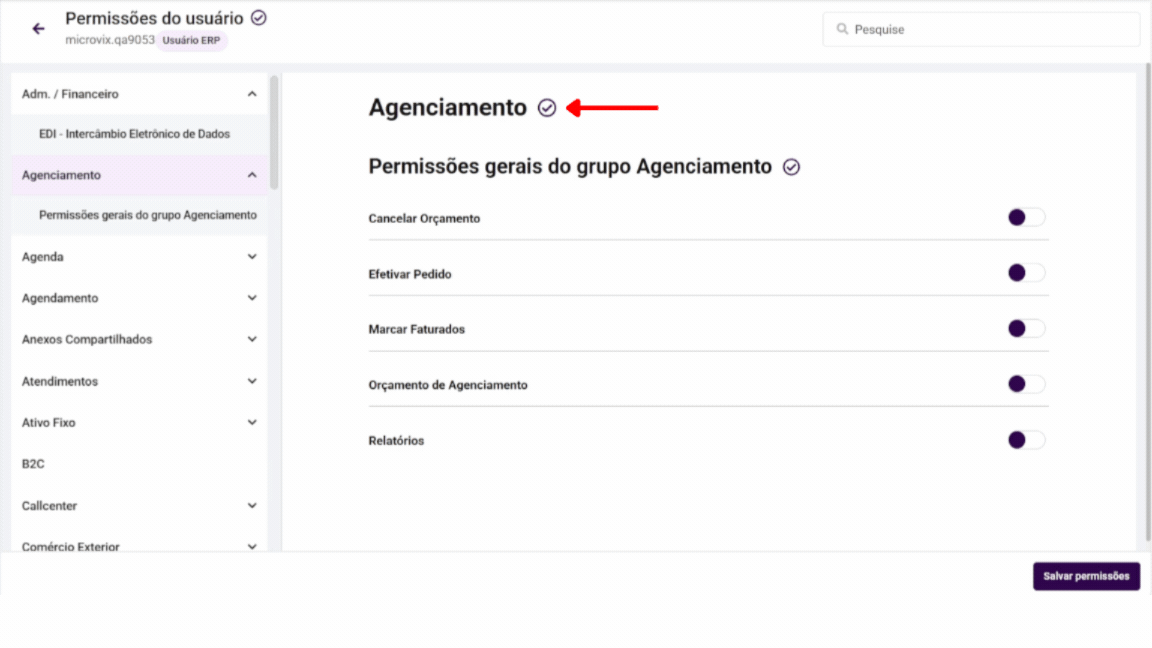Viewport: 1152px width, 648px height.
Task: Collapse the Agenciamento sidebar group
Action: (x=252, y=175)
